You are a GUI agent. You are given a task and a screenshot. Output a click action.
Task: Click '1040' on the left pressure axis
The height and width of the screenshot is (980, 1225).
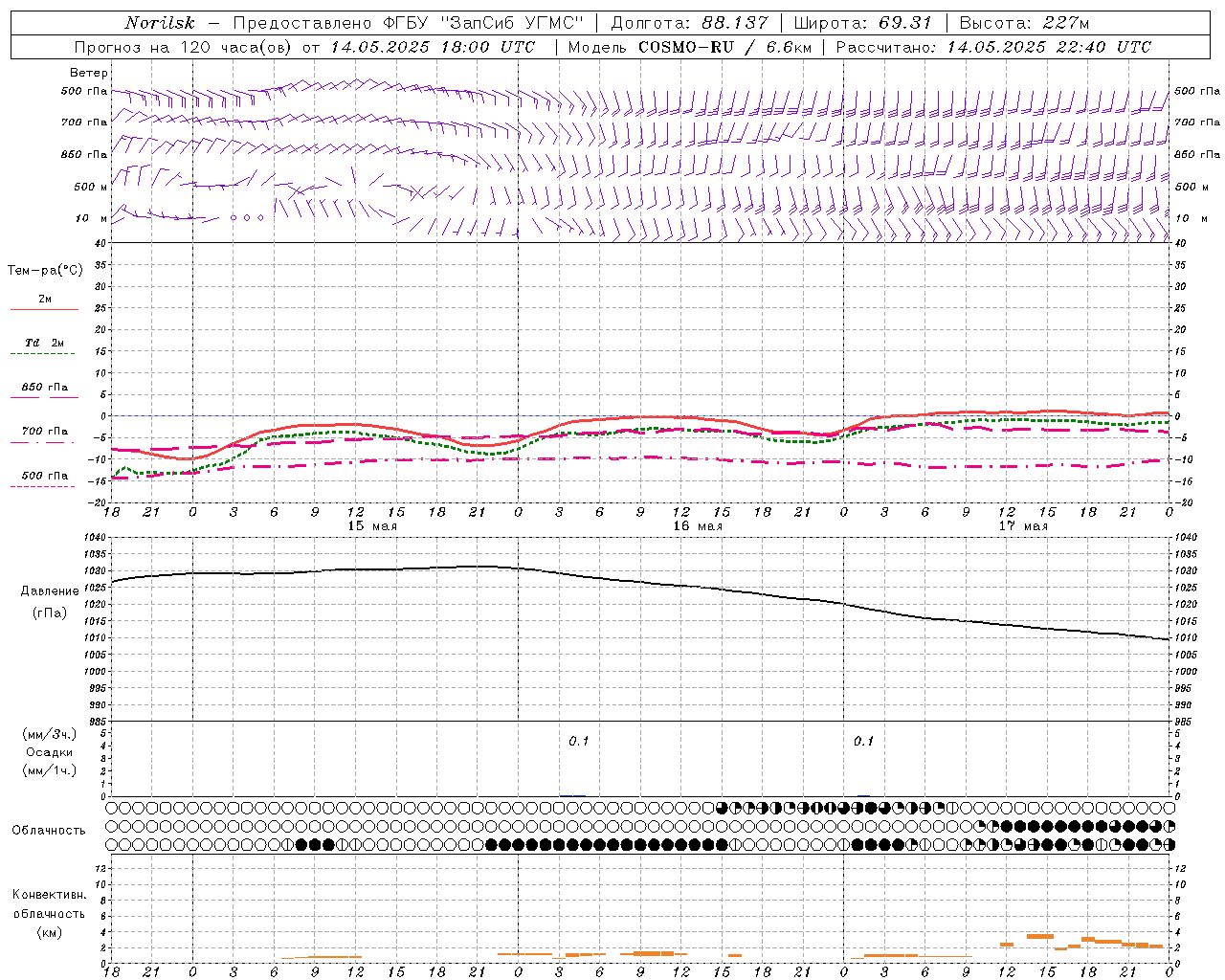tap(93, 538)
